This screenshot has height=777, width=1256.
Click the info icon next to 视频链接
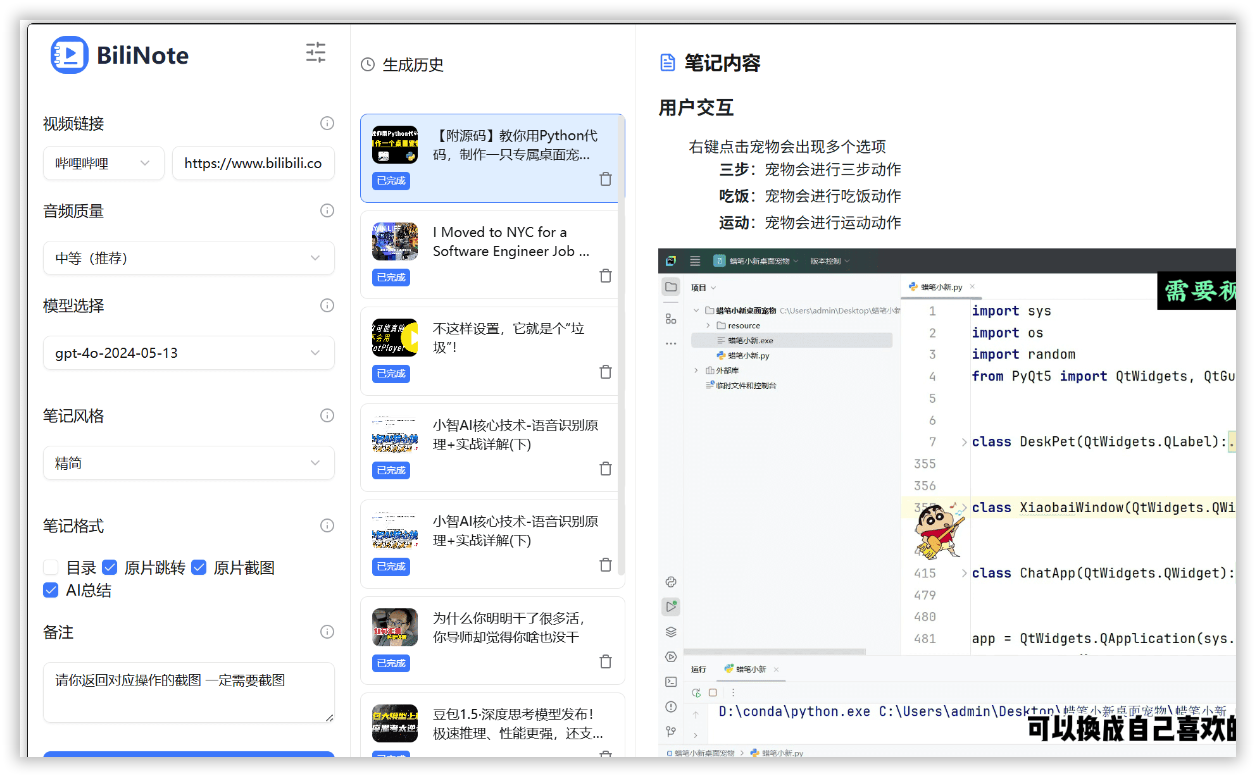click(x=327, y=123)
